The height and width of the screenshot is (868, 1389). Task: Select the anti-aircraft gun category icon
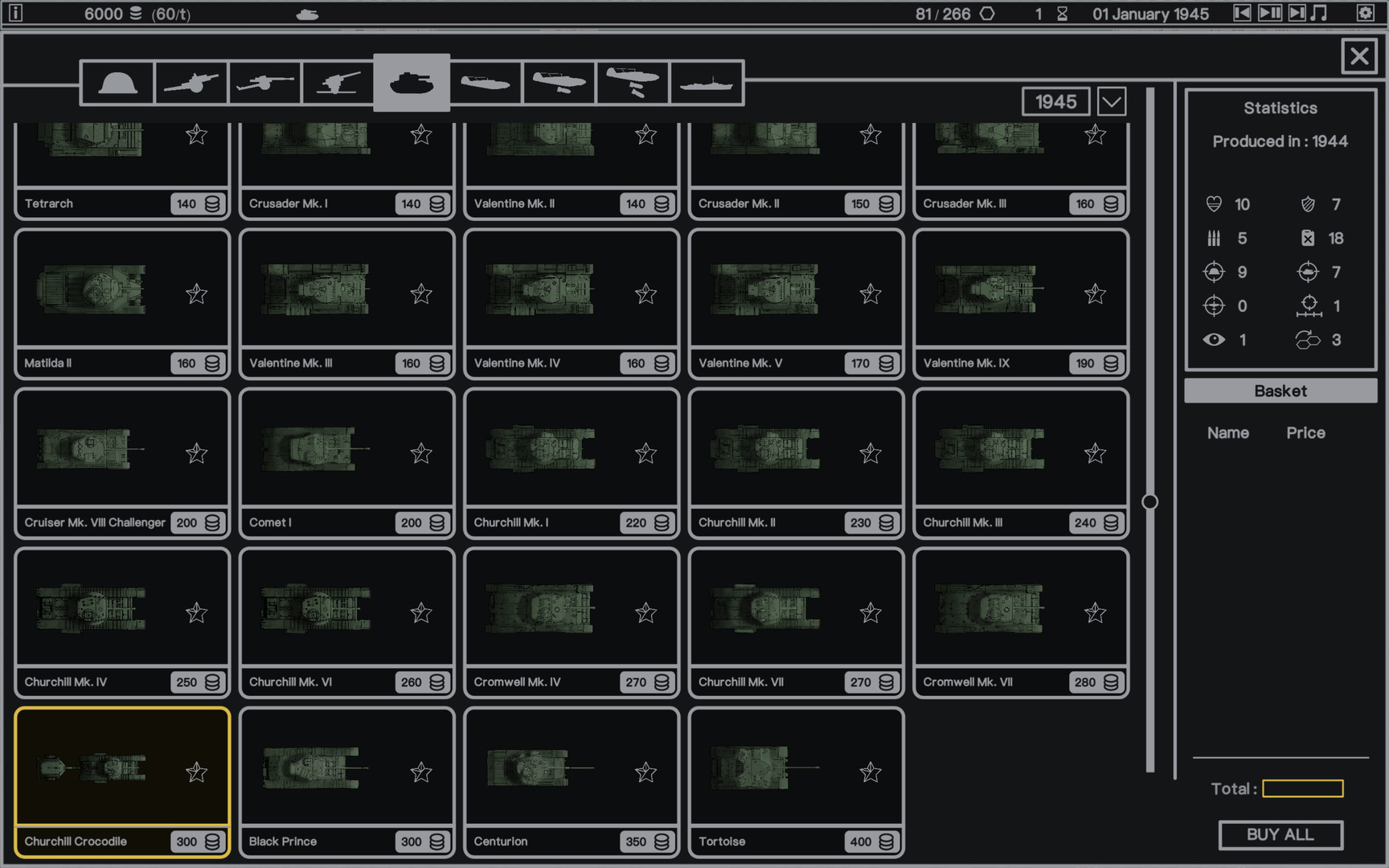pos(338,83)
